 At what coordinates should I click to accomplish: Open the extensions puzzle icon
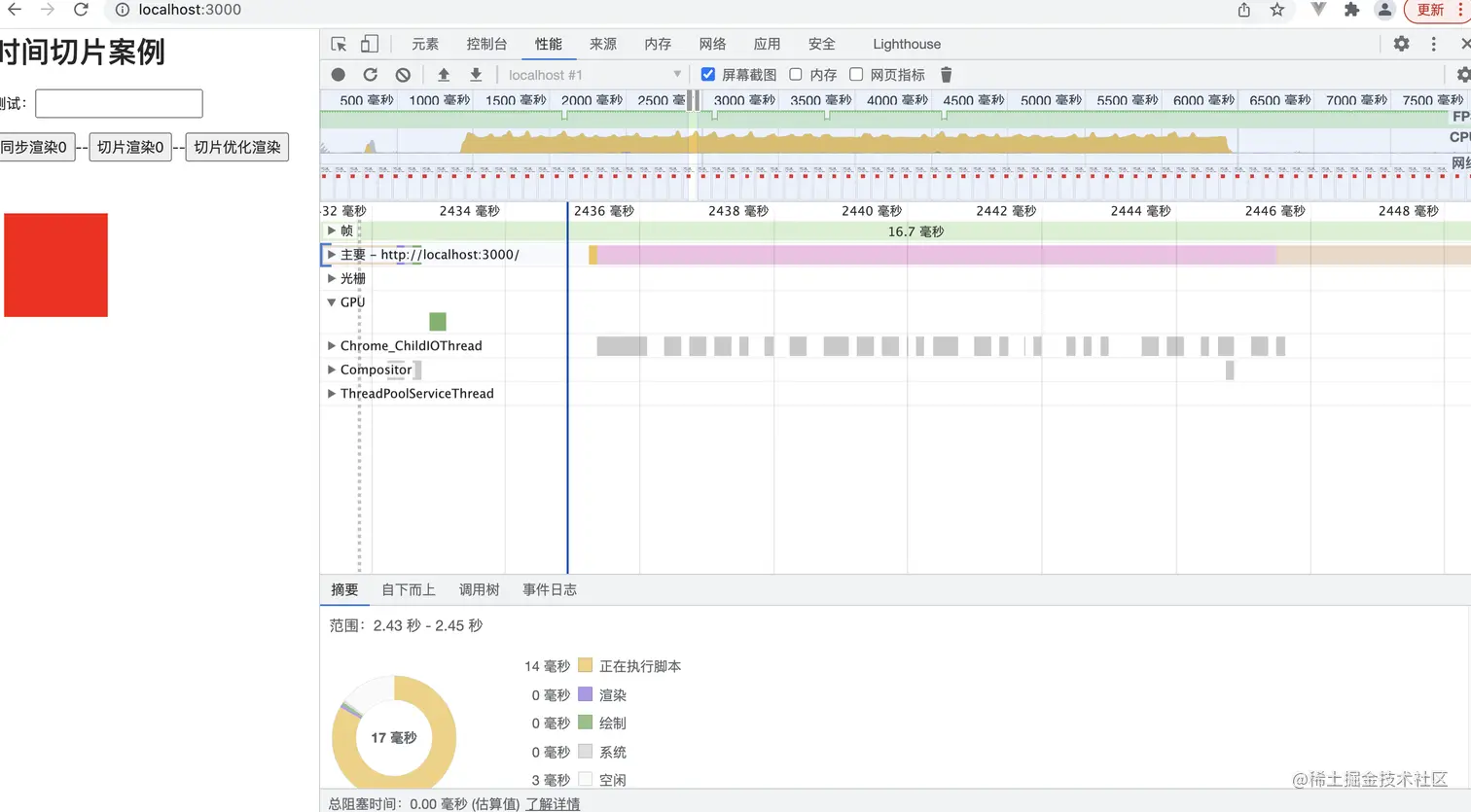click(x=1351, y=10)
